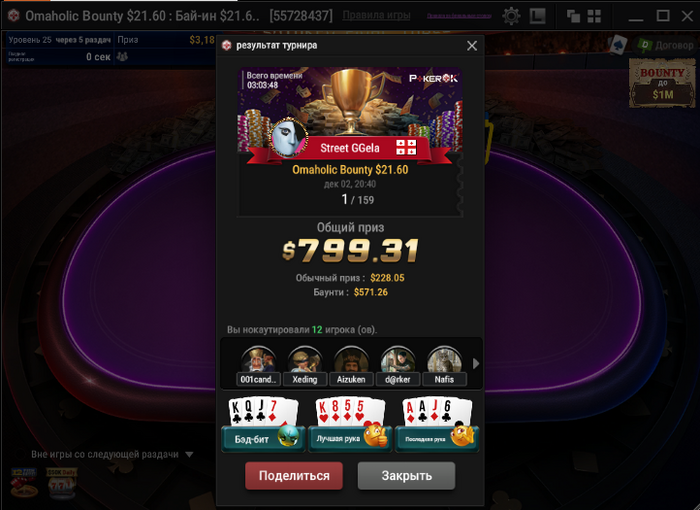Select the tile windows grid icon

(594, 17)
